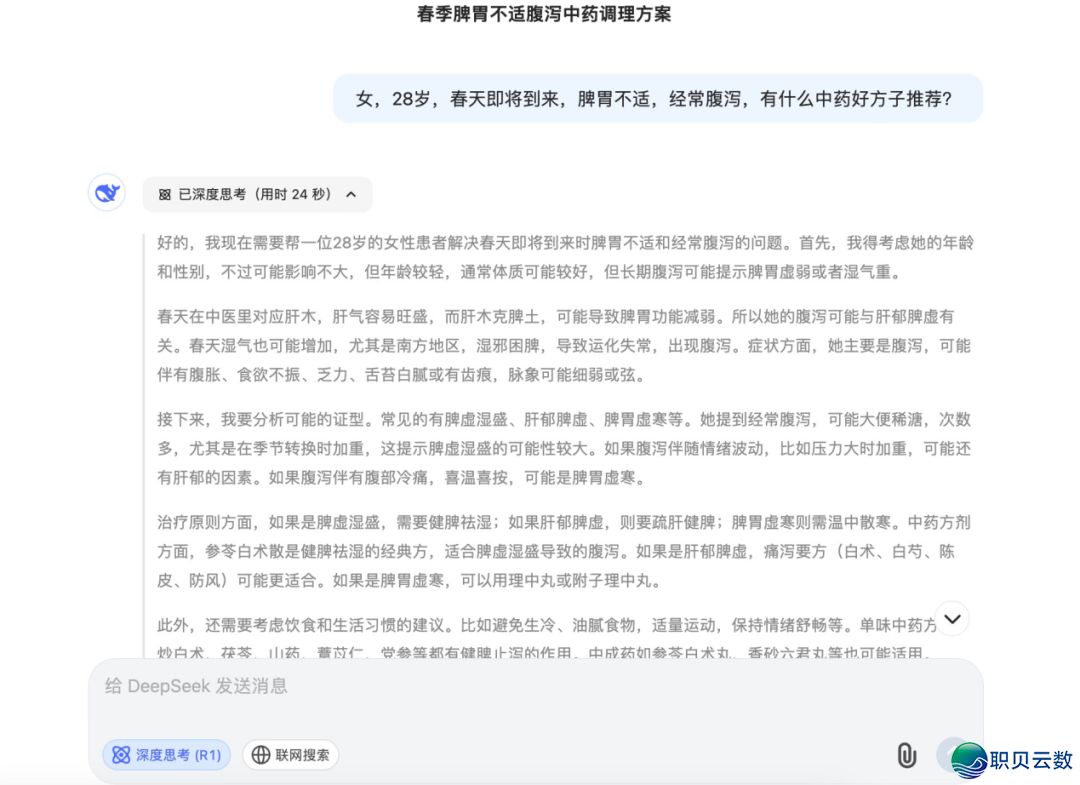Collapse the 已深度思考 (用时 24 秒) section
Screen dimensions: 1080x785
click(x=258, y=194)
